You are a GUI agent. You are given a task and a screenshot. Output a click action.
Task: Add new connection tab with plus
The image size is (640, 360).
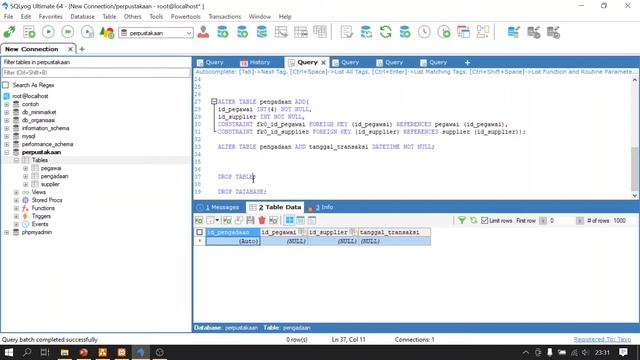pyautogui.click(x=82, y=49)
